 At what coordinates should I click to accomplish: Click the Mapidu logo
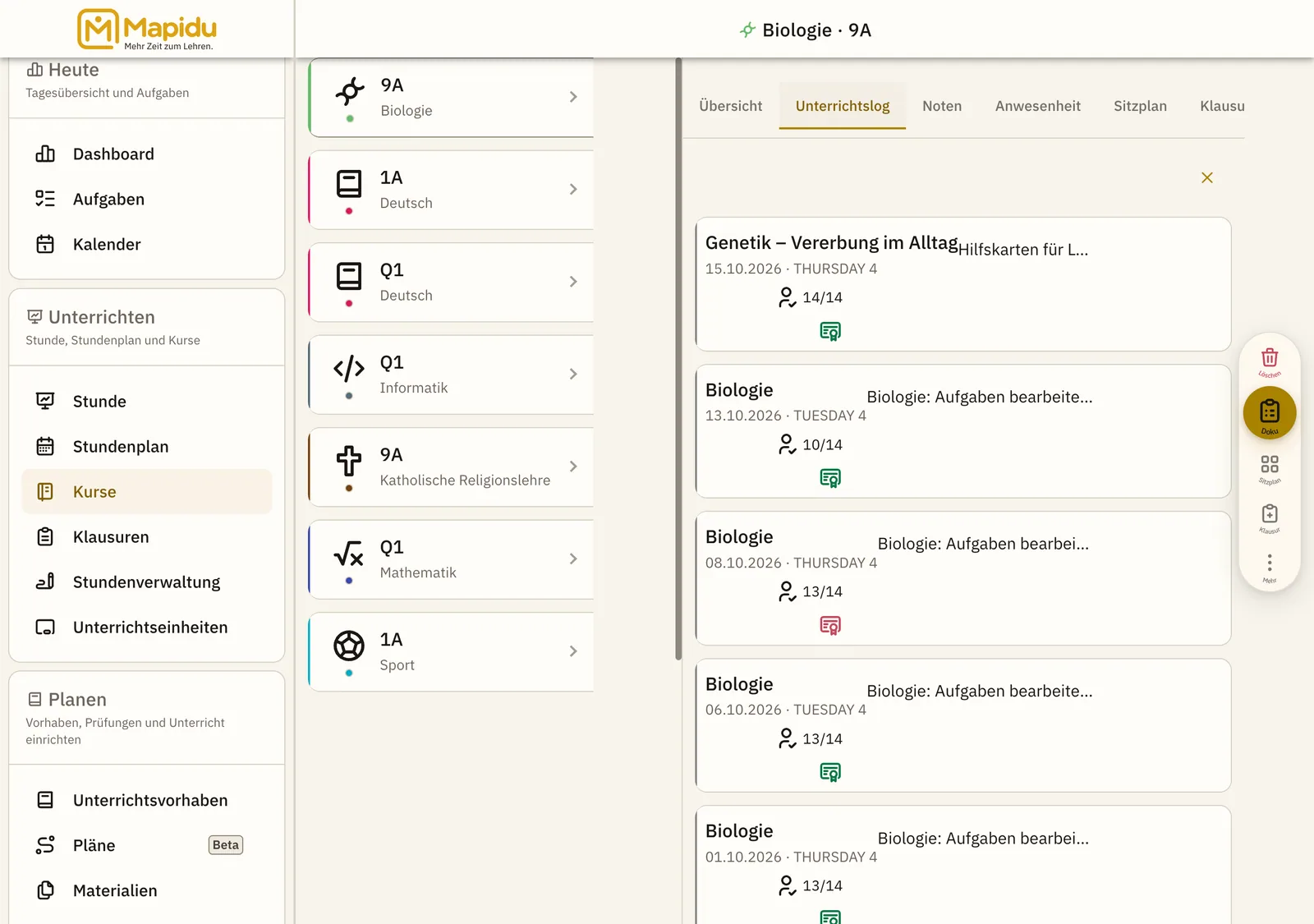point(147,30)
